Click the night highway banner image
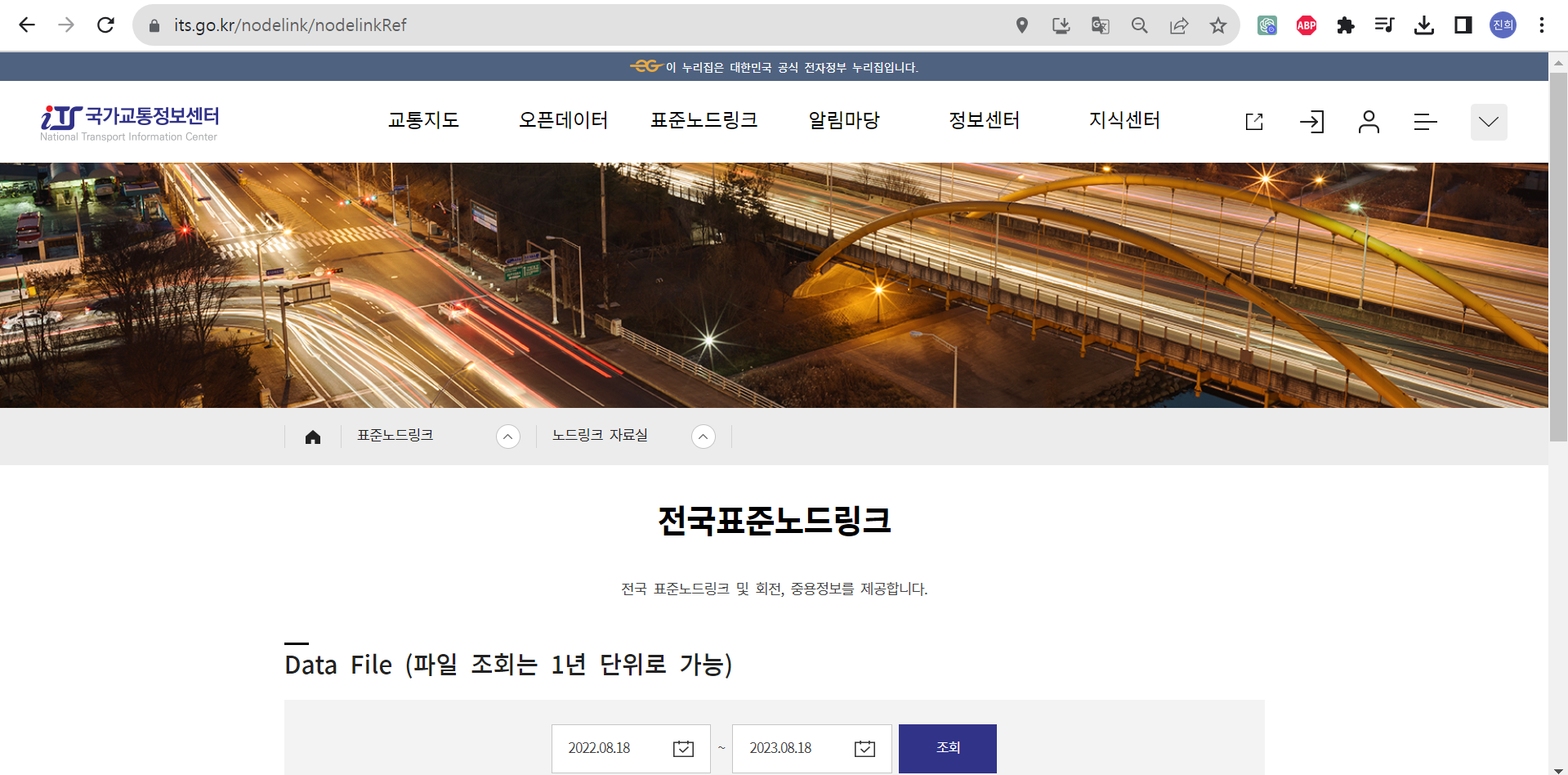This screenshot has width=1568, height=775. coord(774,285)
